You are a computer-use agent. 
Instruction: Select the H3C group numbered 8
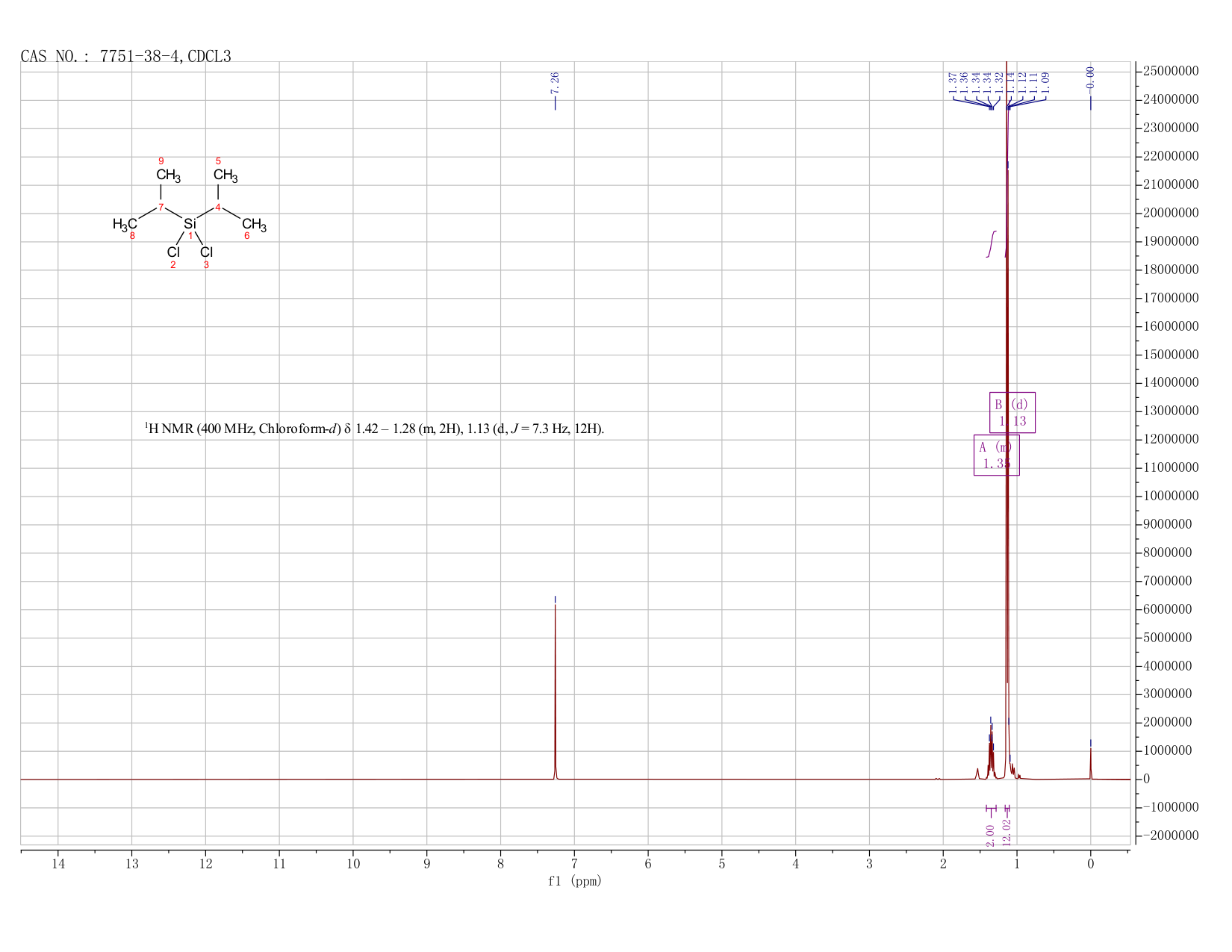click(125, 224)
